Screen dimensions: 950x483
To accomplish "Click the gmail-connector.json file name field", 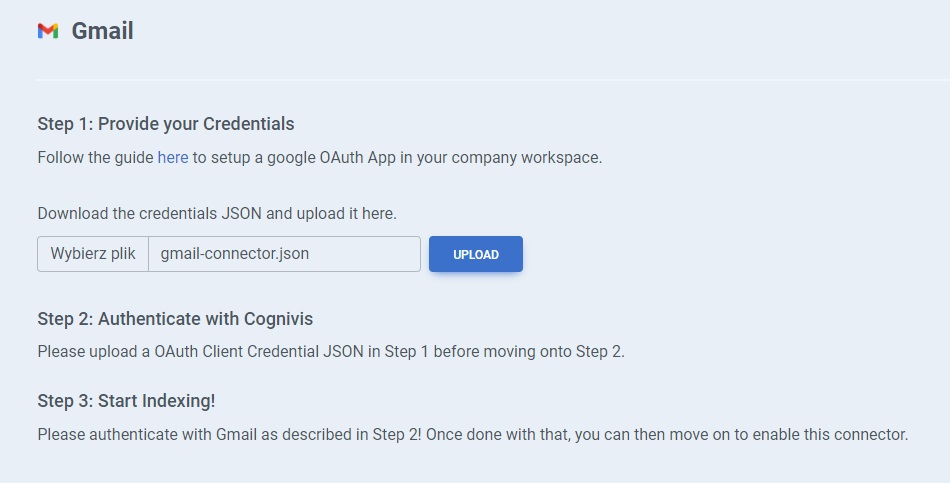I will click(284, 254).
